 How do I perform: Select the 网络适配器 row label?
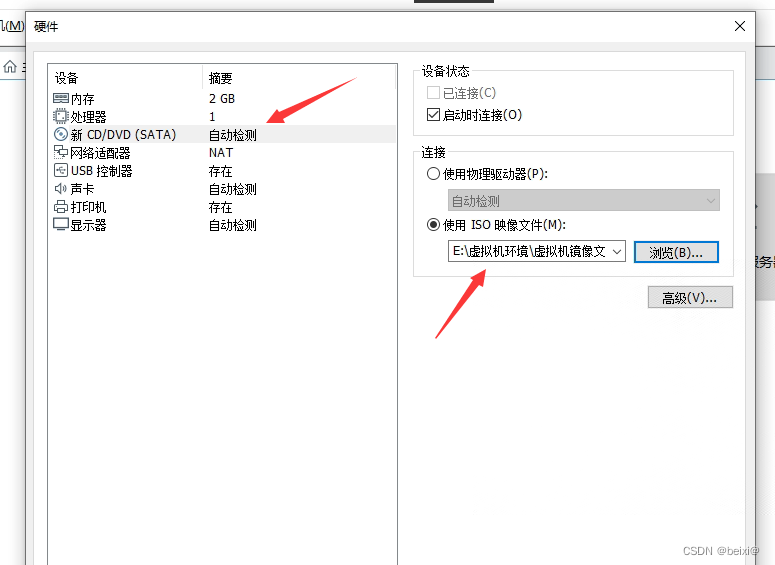point(100,153)
